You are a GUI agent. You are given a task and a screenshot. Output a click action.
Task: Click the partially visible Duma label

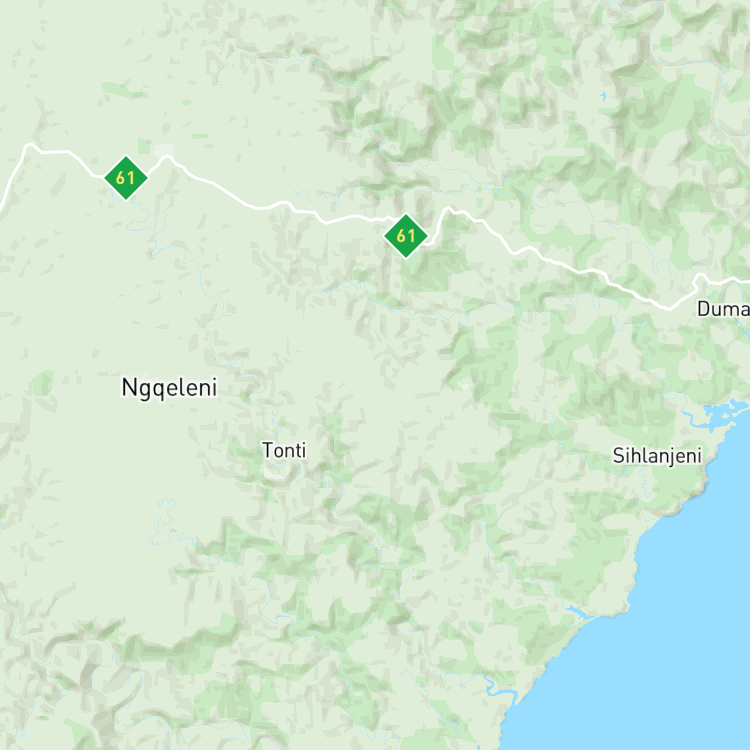click(723, 309)
